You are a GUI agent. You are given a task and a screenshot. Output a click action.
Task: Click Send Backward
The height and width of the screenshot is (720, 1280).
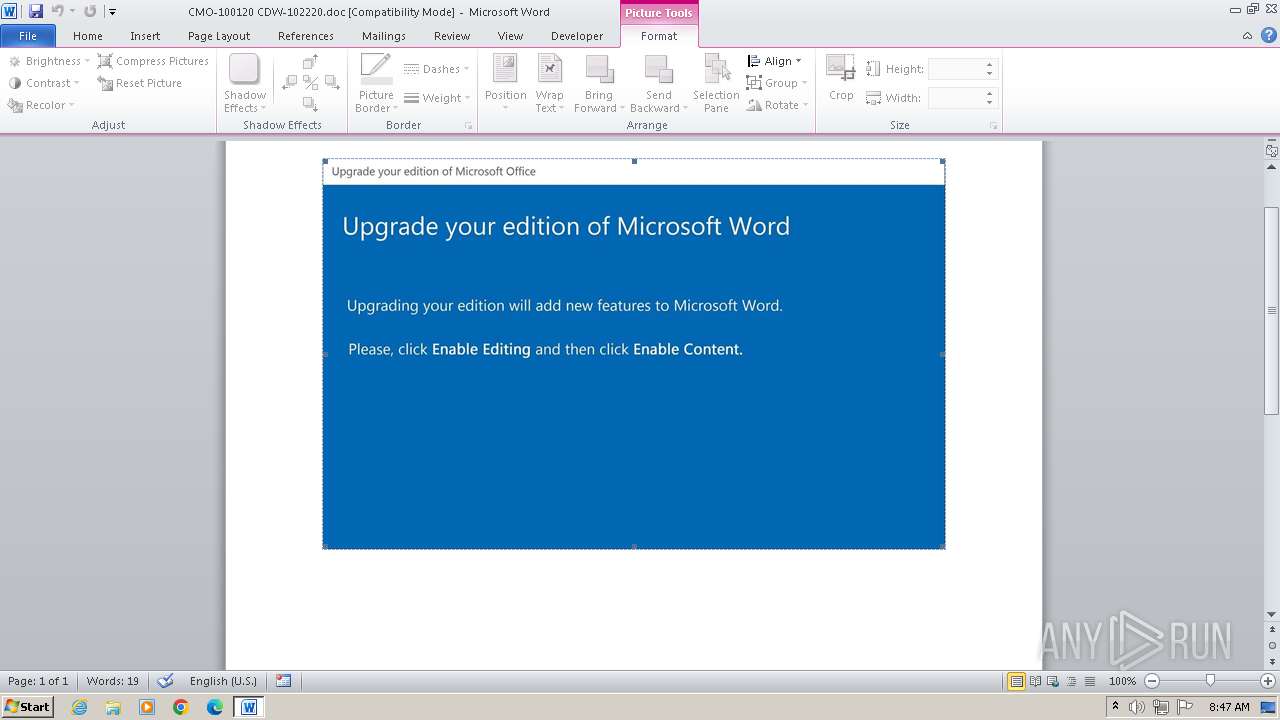point(659,84)
